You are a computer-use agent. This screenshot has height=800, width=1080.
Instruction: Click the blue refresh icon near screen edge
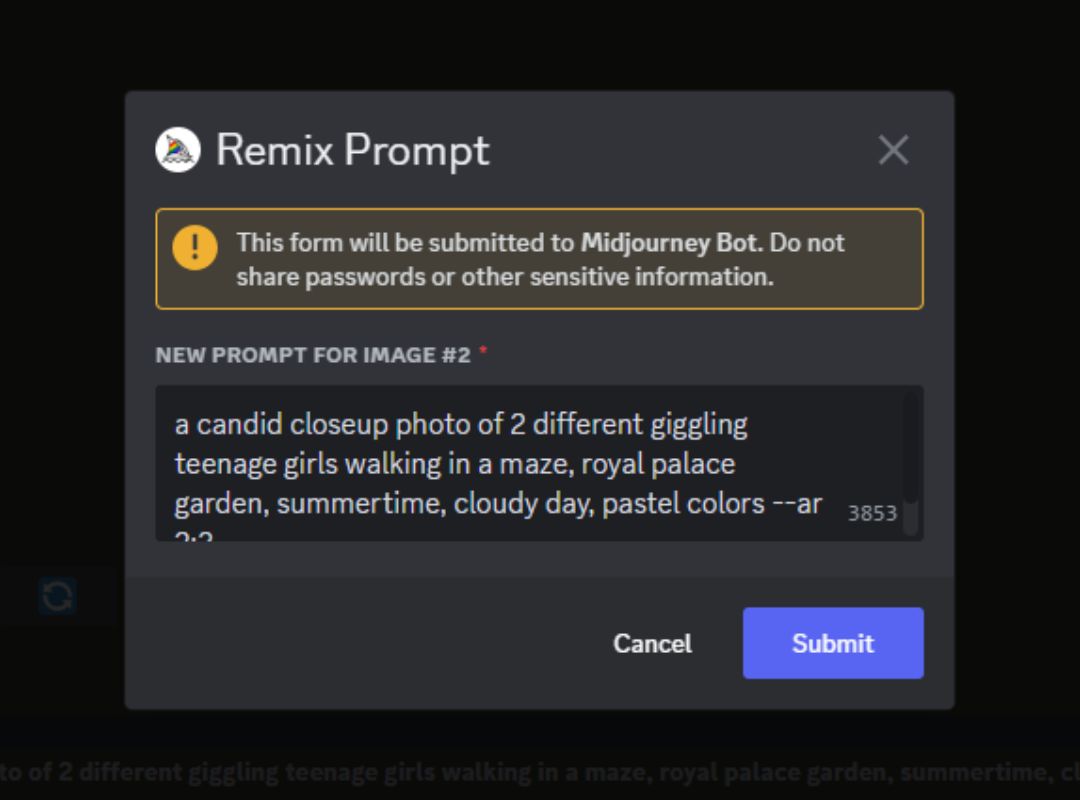(x=57, y=594)
